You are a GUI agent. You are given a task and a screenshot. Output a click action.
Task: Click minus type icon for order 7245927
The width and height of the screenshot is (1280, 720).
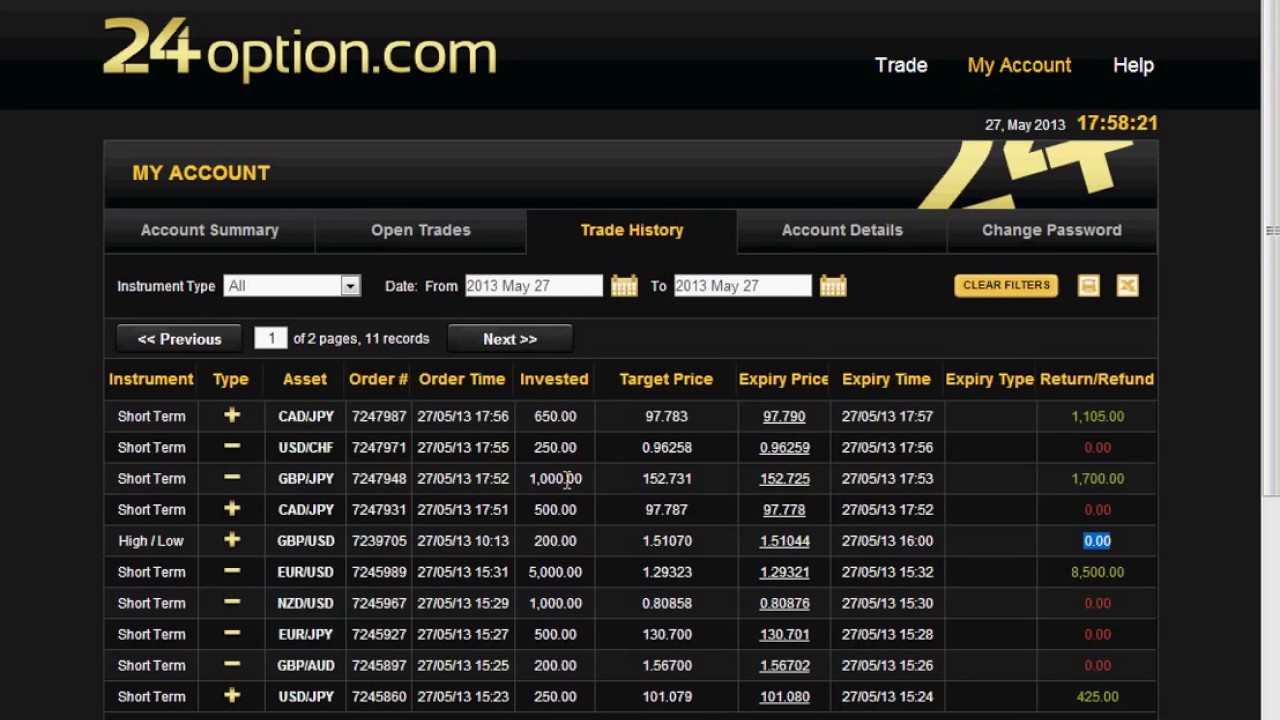click(x=232, y=633)
